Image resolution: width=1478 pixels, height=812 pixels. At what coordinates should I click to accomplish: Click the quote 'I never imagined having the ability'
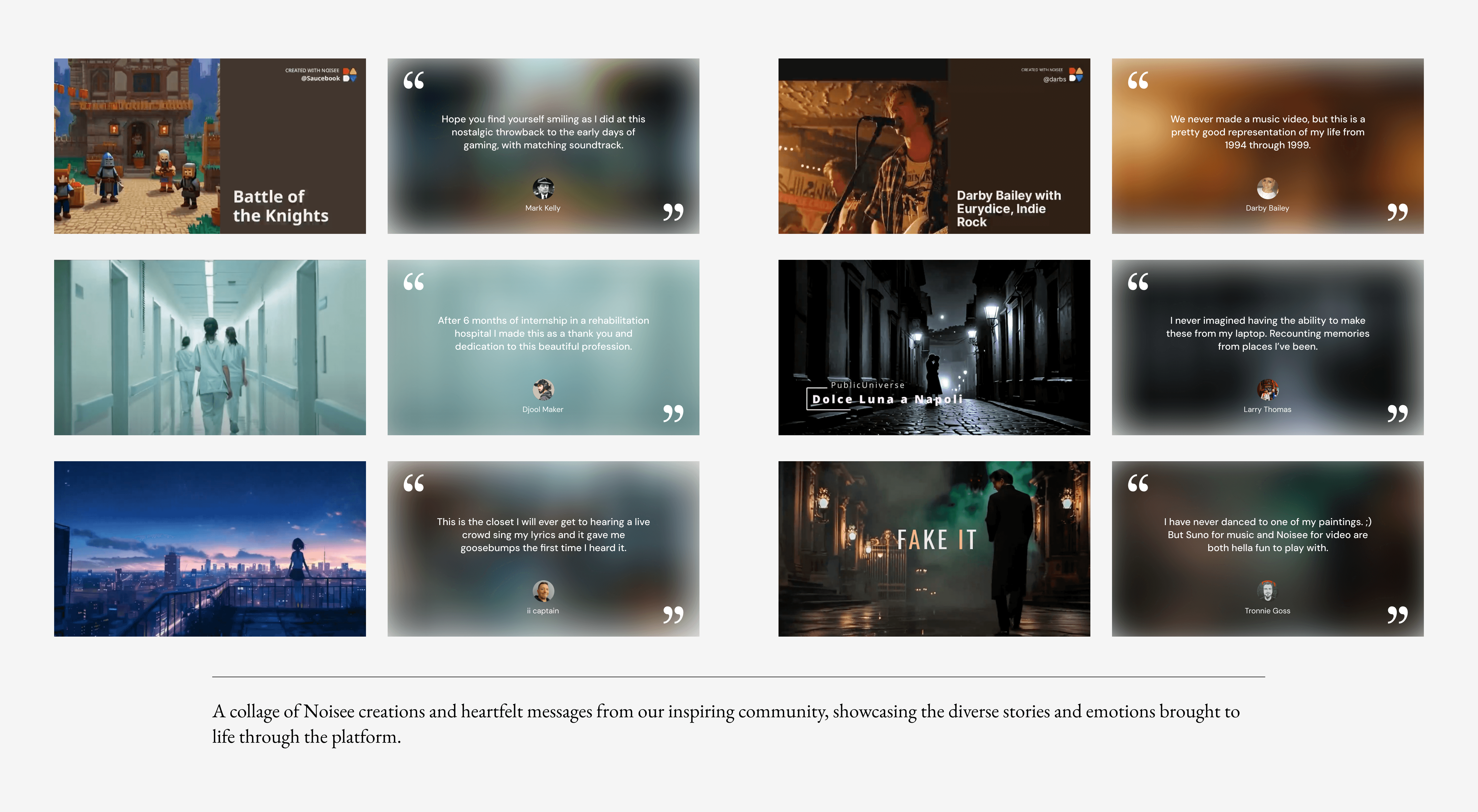1268,333
